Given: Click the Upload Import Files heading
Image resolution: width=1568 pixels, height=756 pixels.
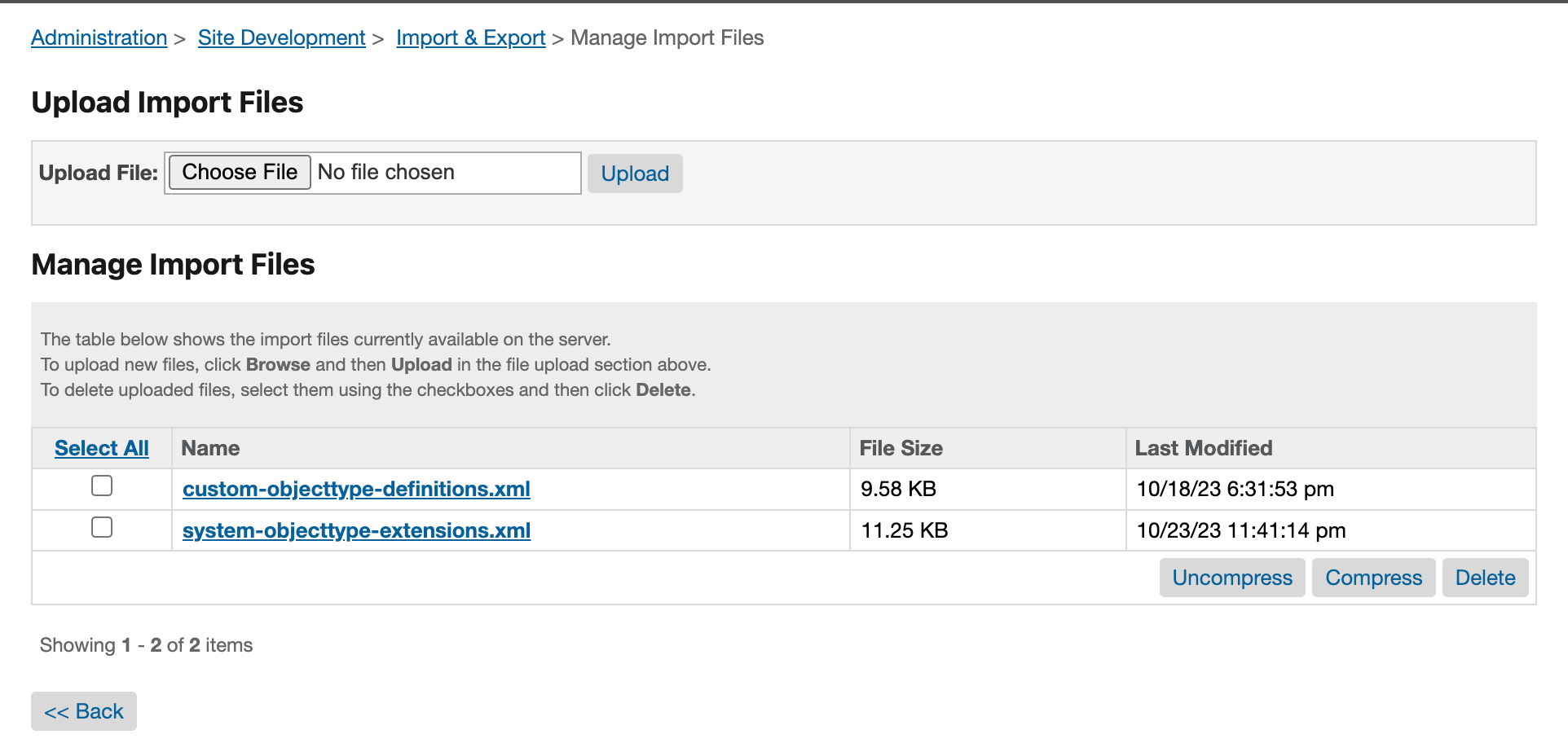Looking at the screenshot, I should pyautogui.click(x=167, y=102).
